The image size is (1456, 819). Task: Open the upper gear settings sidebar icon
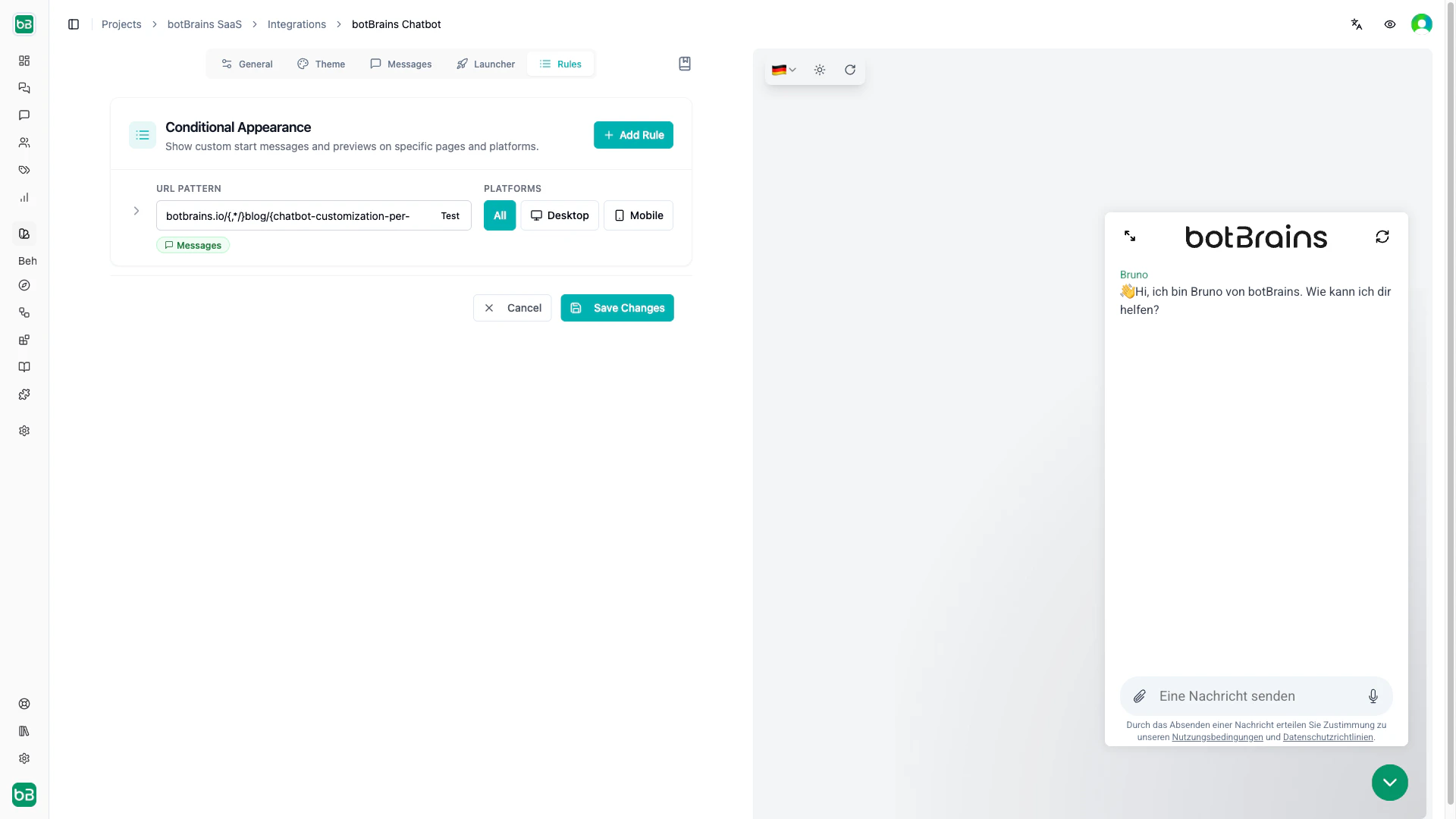(x=24, y=431)
